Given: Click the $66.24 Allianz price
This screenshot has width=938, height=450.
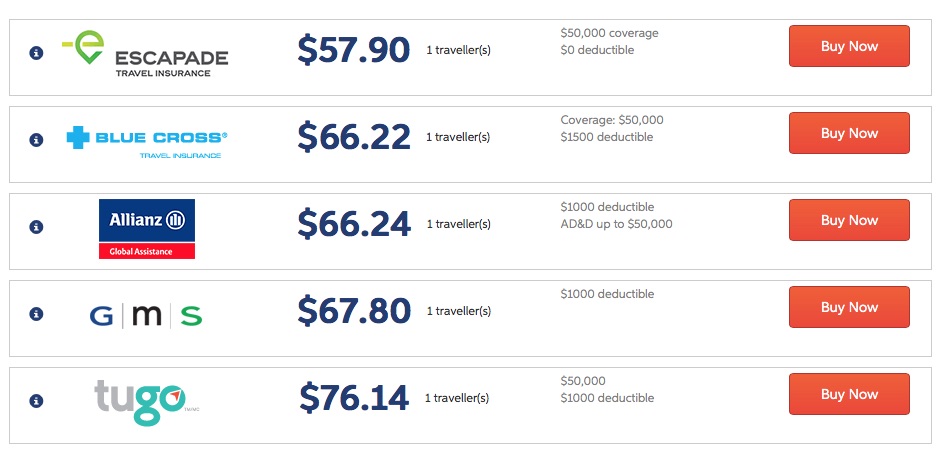Looking at the screenshot, I should [x=354, y=224].
